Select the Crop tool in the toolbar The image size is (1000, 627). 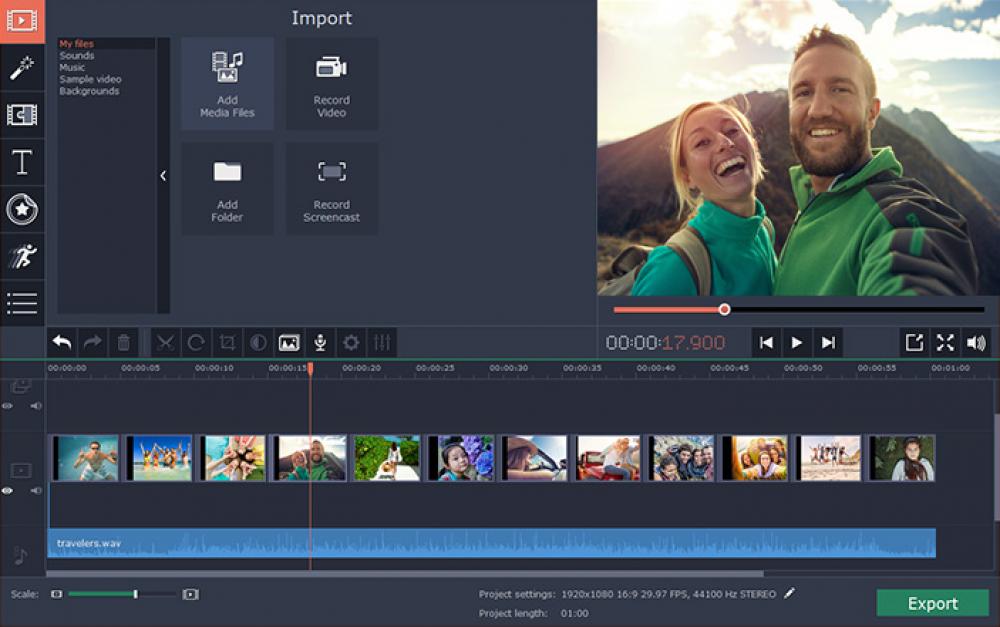click(x=225, y=343)
